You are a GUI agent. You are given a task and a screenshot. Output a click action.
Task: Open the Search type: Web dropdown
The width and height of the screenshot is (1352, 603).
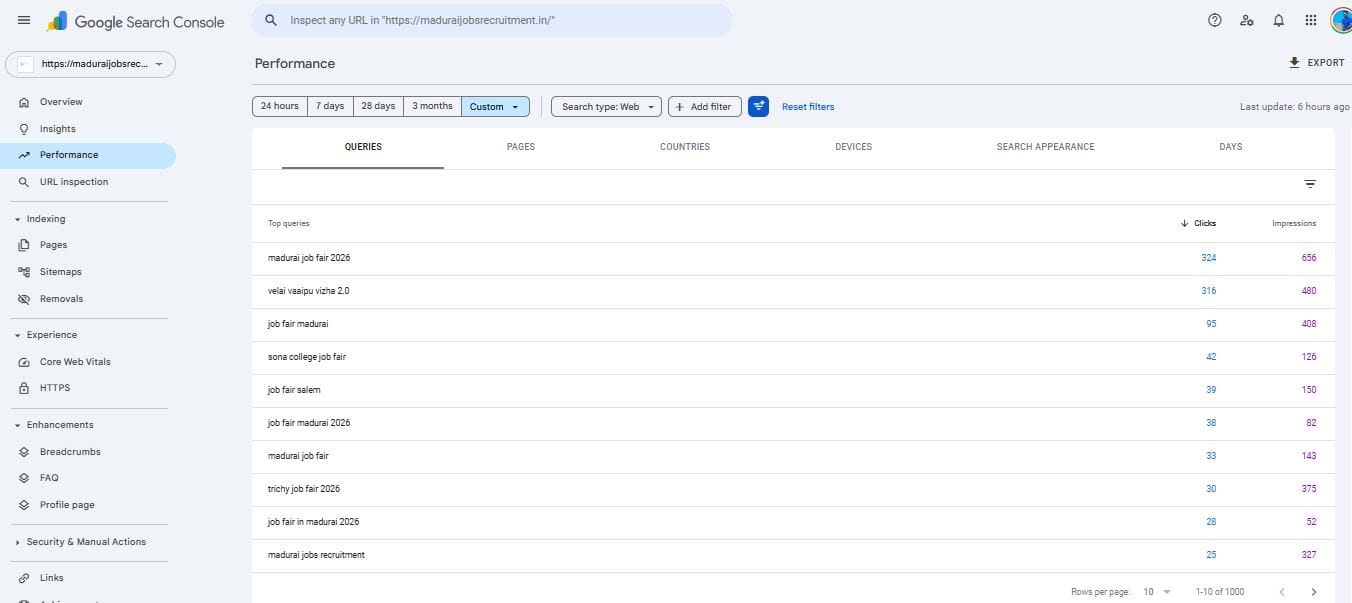click(605, 106)
